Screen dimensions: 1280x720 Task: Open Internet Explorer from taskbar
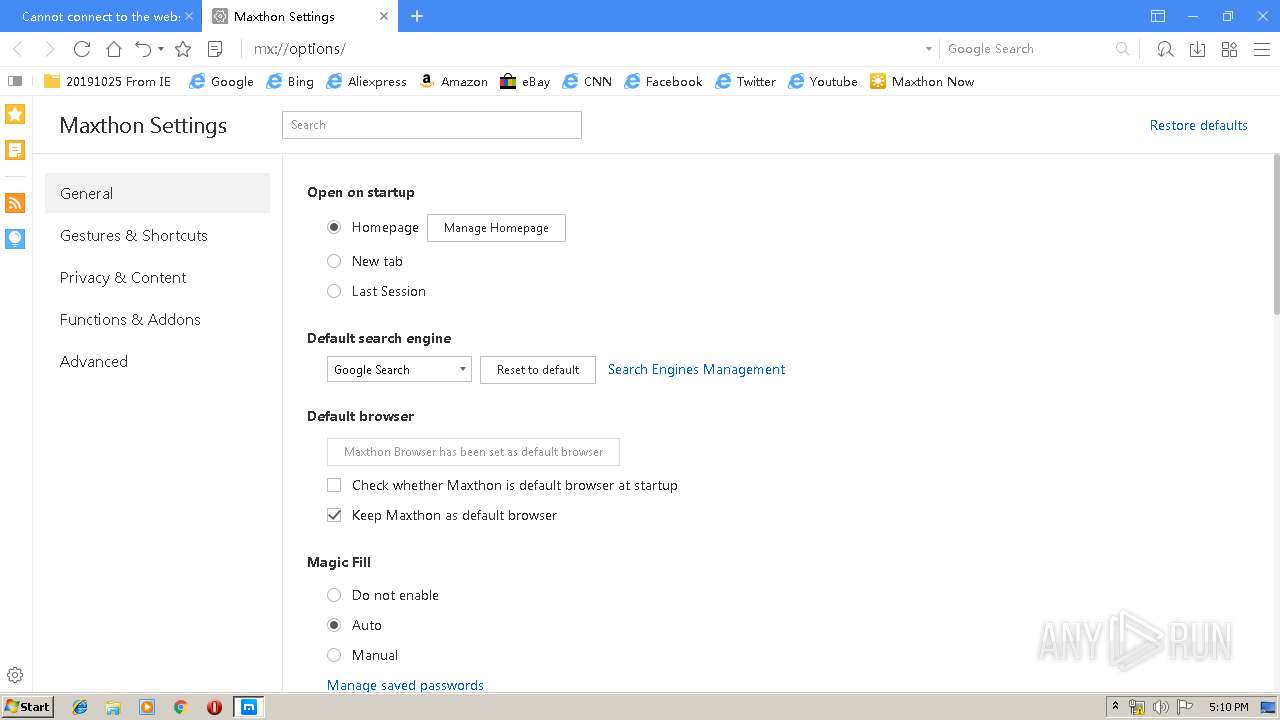(80, 707)
